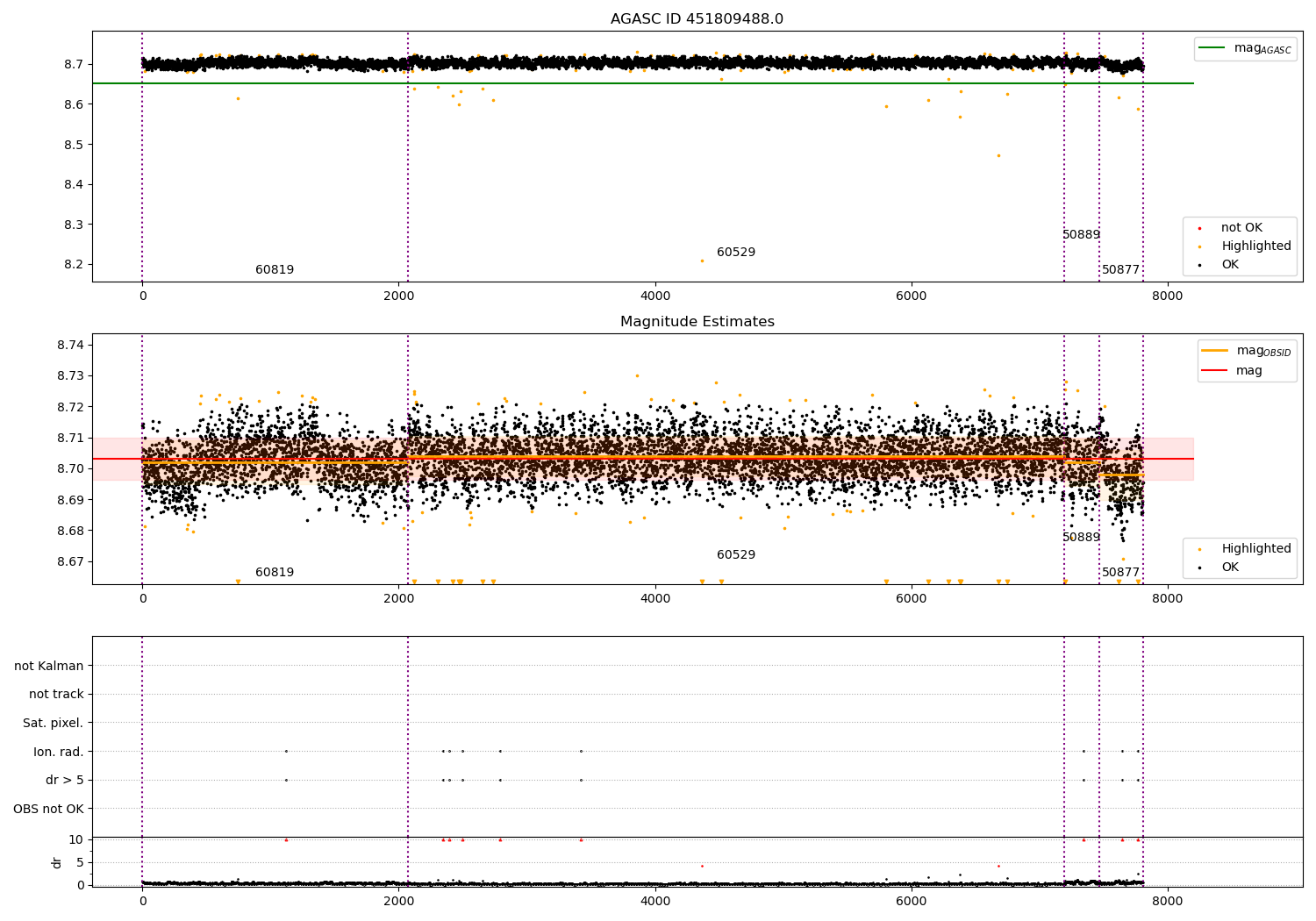Image resolution: width=1316 pixels, height=921 pixels.
Task: Click the 'not OK' red legend marker
Action: tap(1199, 228)
